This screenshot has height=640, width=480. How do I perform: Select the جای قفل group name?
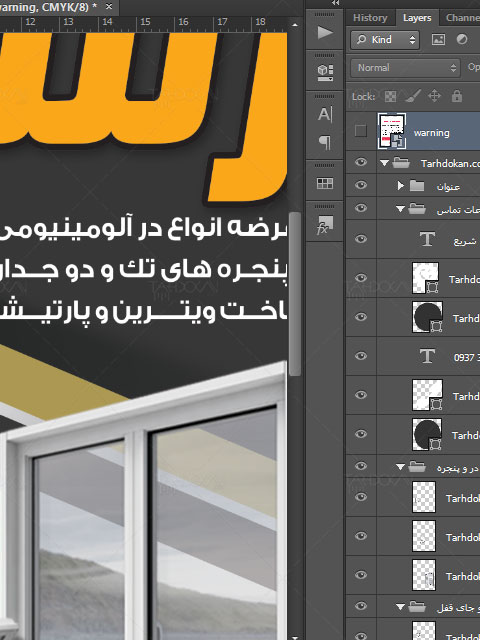[457, 608]
